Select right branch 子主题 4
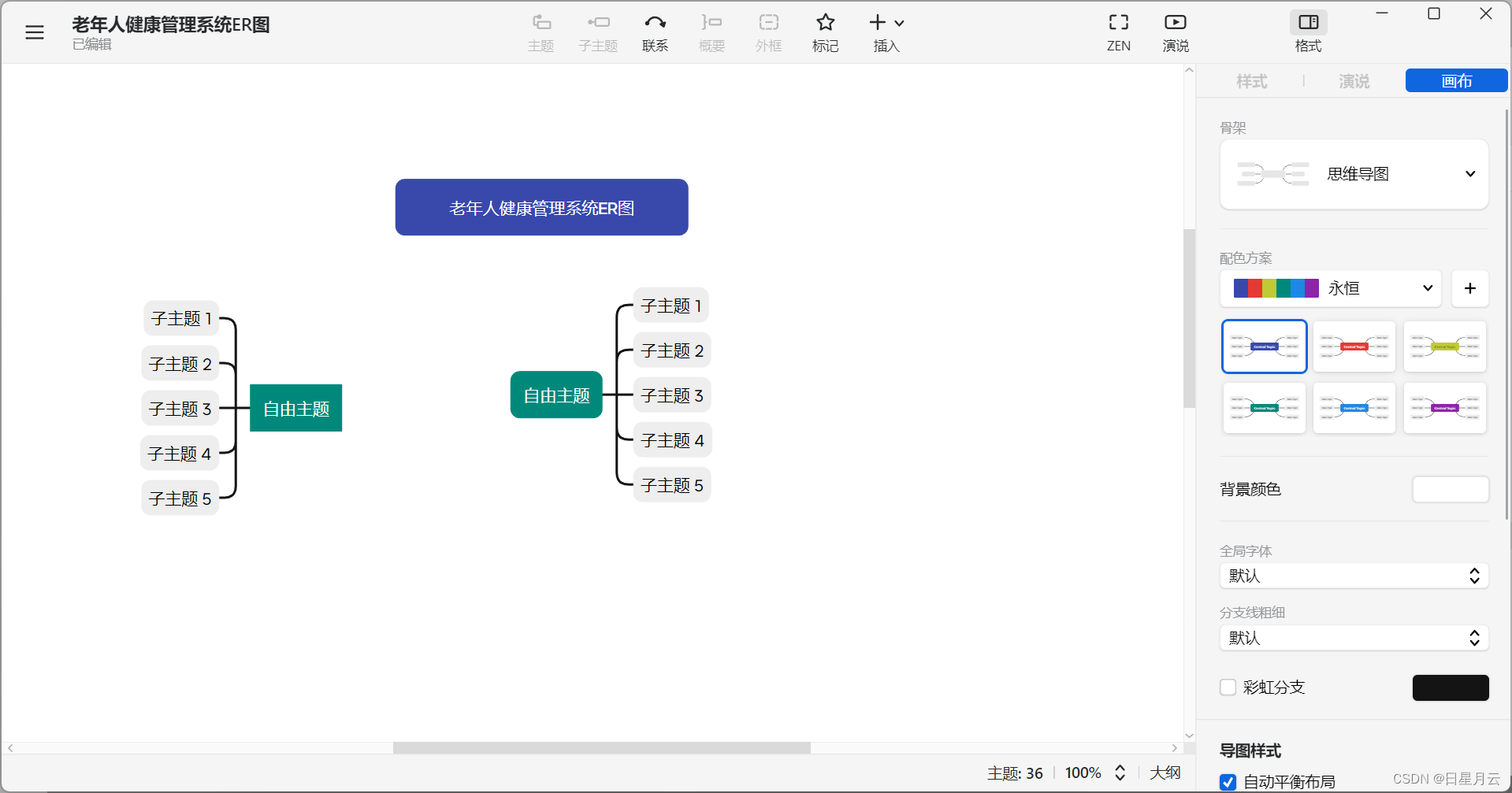1512x793 pixels. [673, 440]
